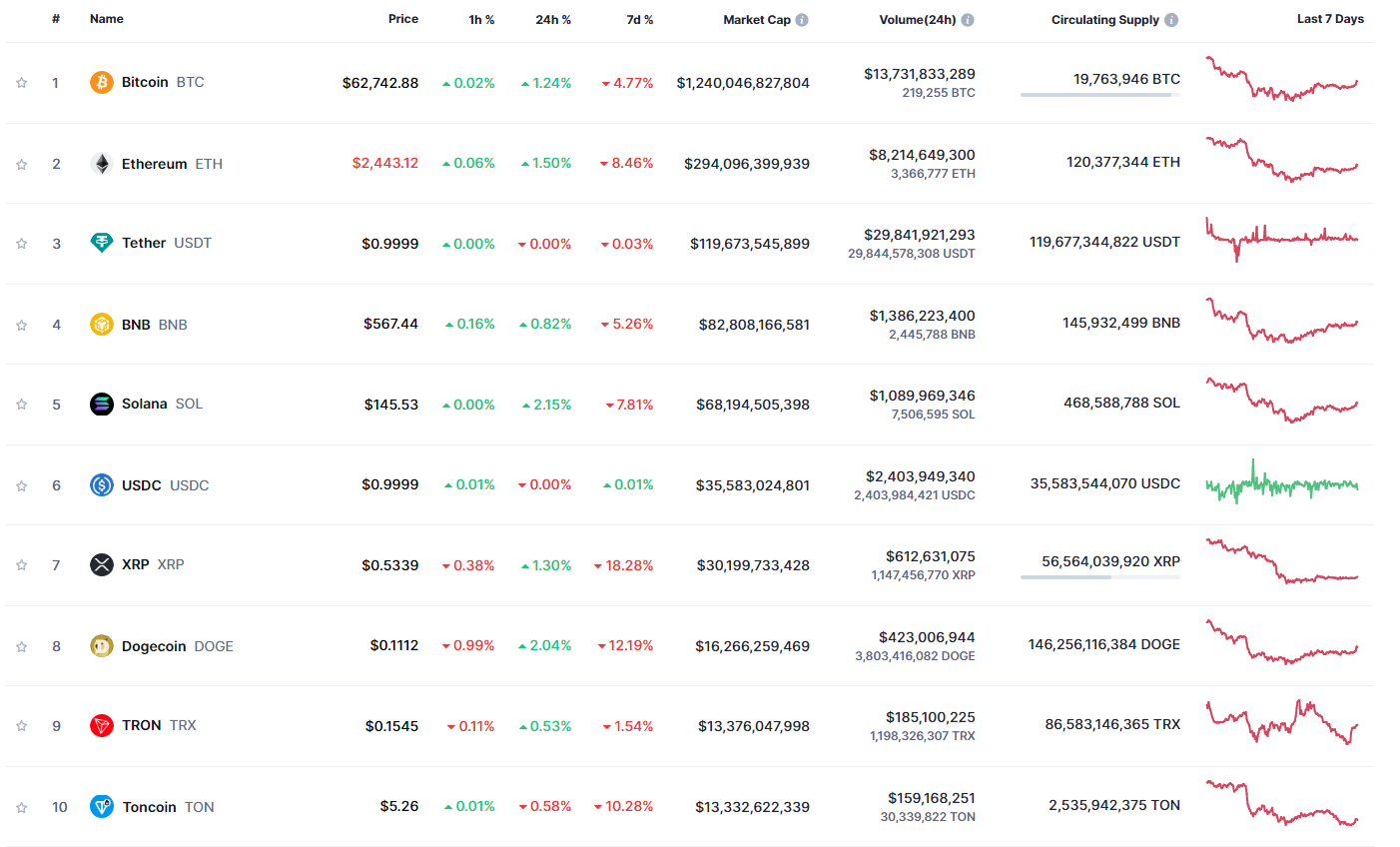Star Toncoin to add to watchlist

point(21,807)
